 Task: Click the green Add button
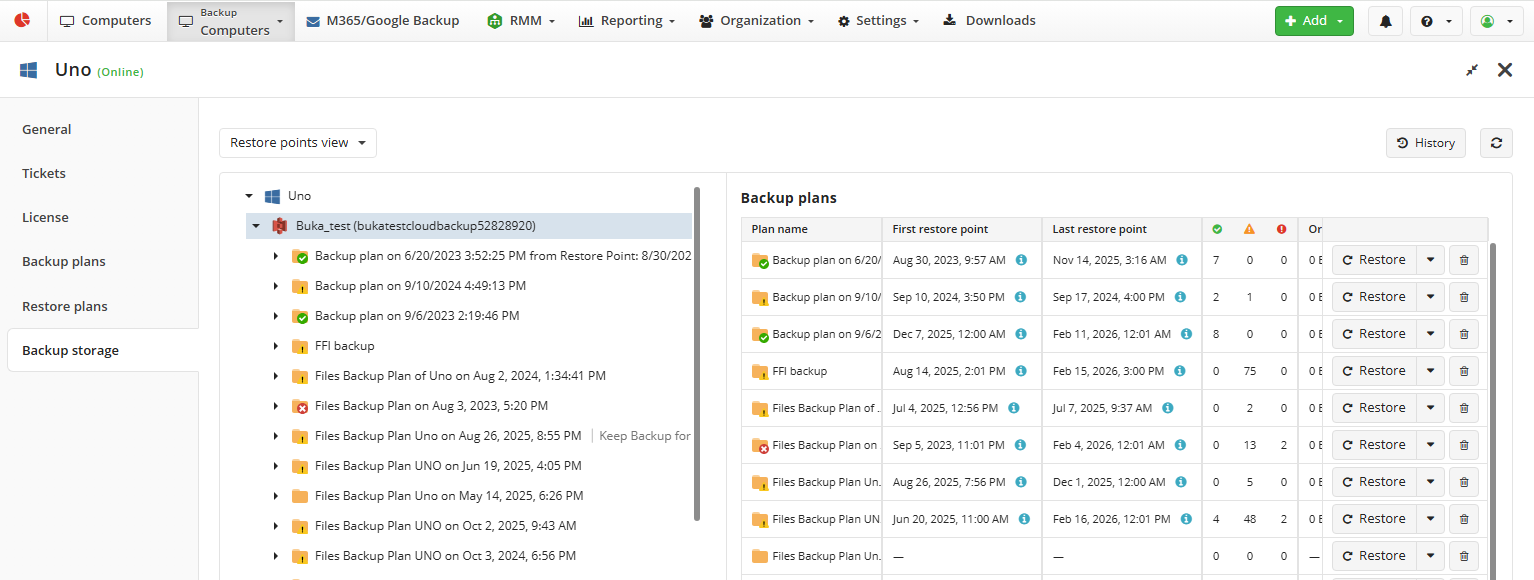(x=1313, y=21)
